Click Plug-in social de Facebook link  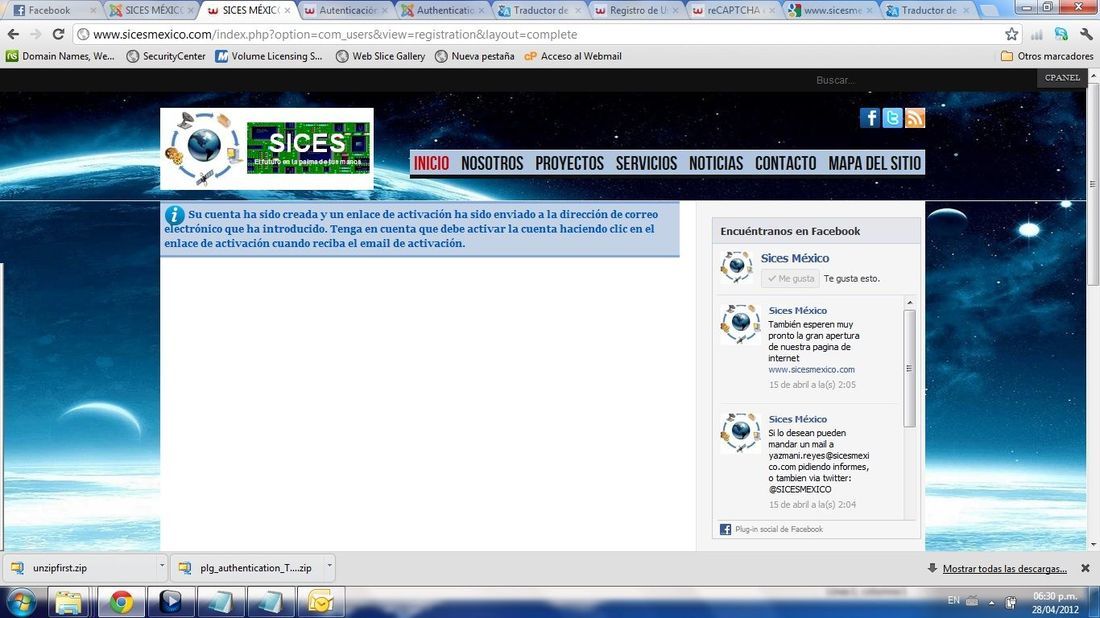coord(779,530)
